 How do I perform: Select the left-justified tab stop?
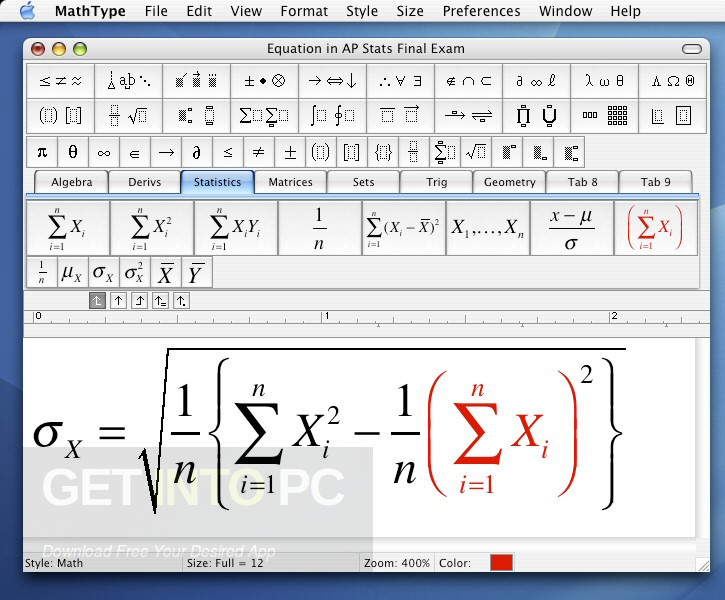(x=97, y=301)
